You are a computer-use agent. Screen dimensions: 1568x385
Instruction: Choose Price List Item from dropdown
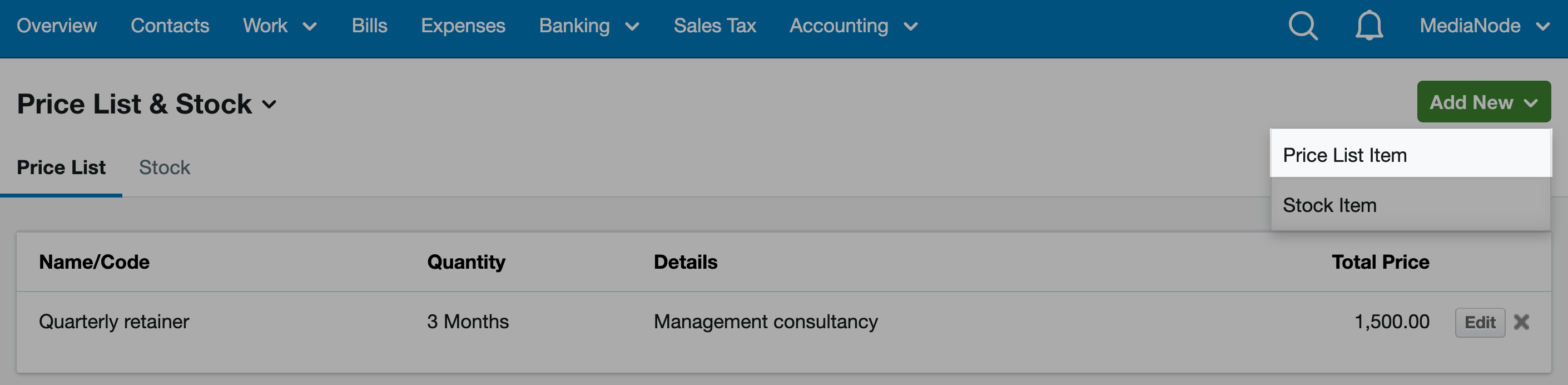click(x=1410, y=155)
